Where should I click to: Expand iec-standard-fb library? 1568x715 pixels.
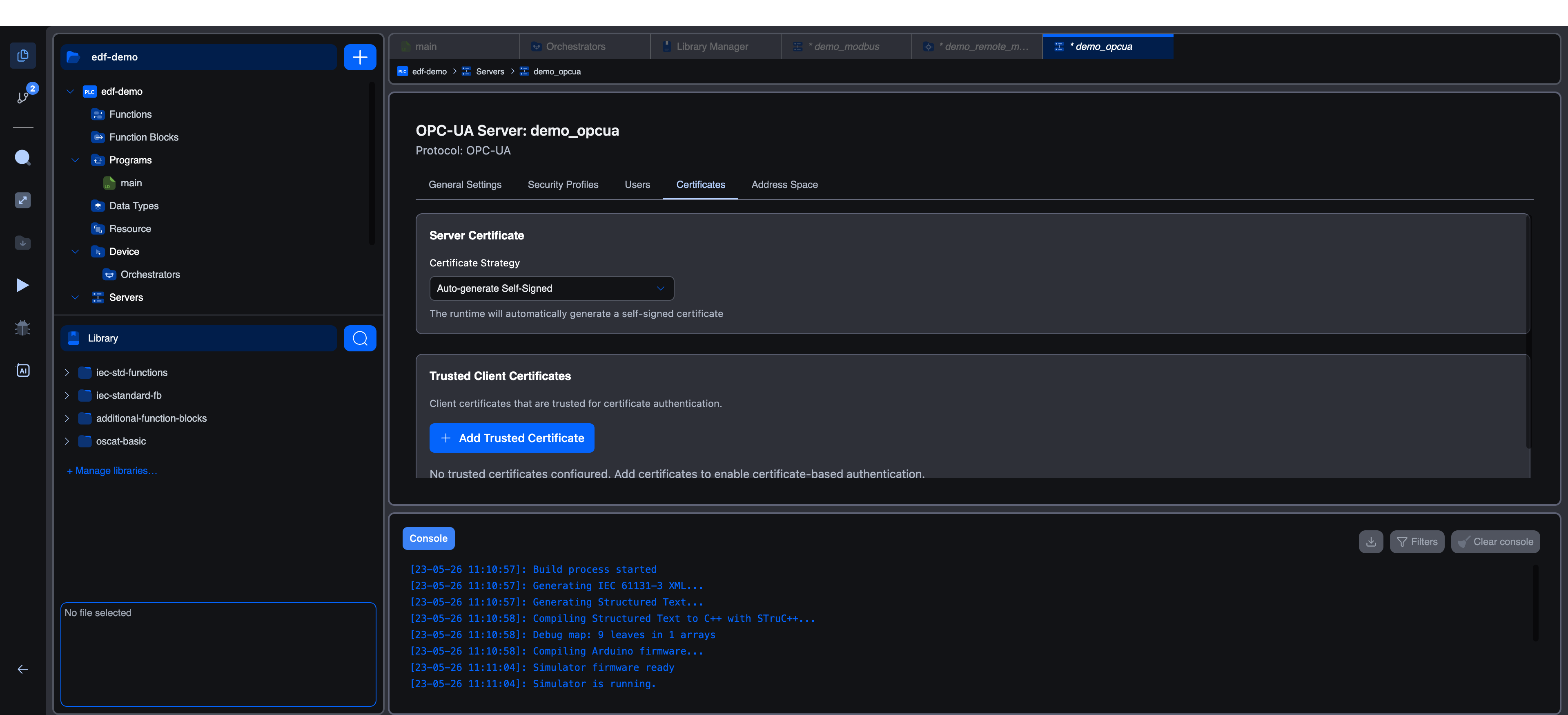66,395
